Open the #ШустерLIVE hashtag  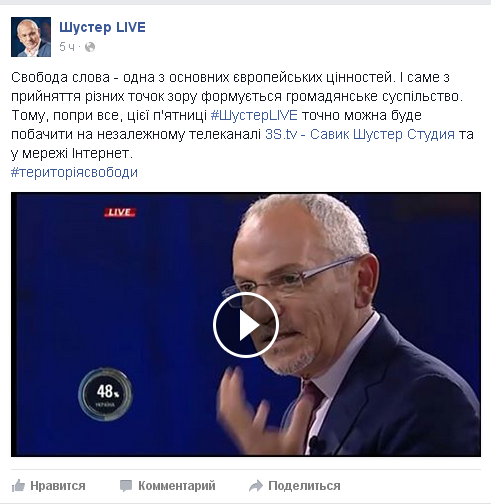254,115
